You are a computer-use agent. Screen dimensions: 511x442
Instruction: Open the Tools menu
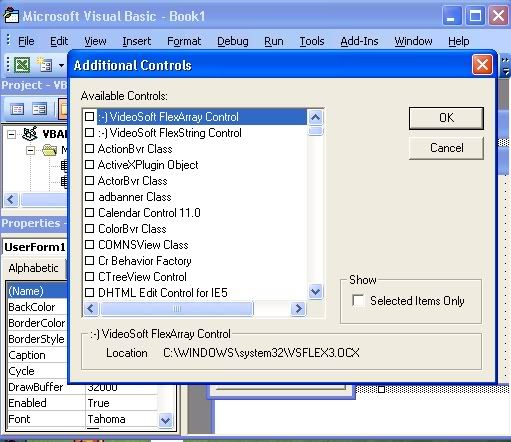tap(312, 41)
